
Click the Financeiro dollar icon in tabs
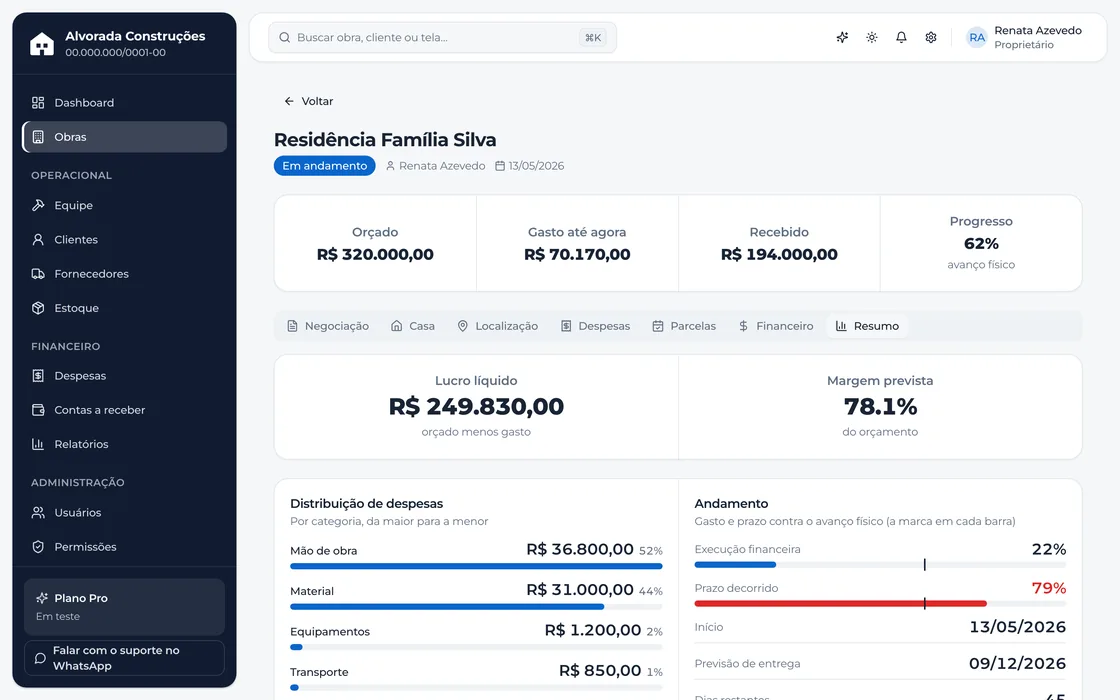[744, 326]
